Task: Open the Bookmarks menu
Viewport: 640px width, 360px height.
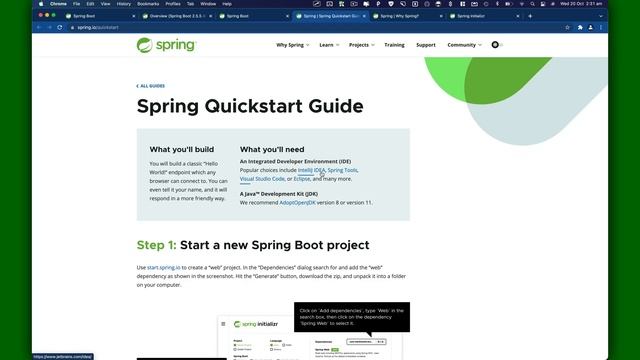Action: coord(148,4)
